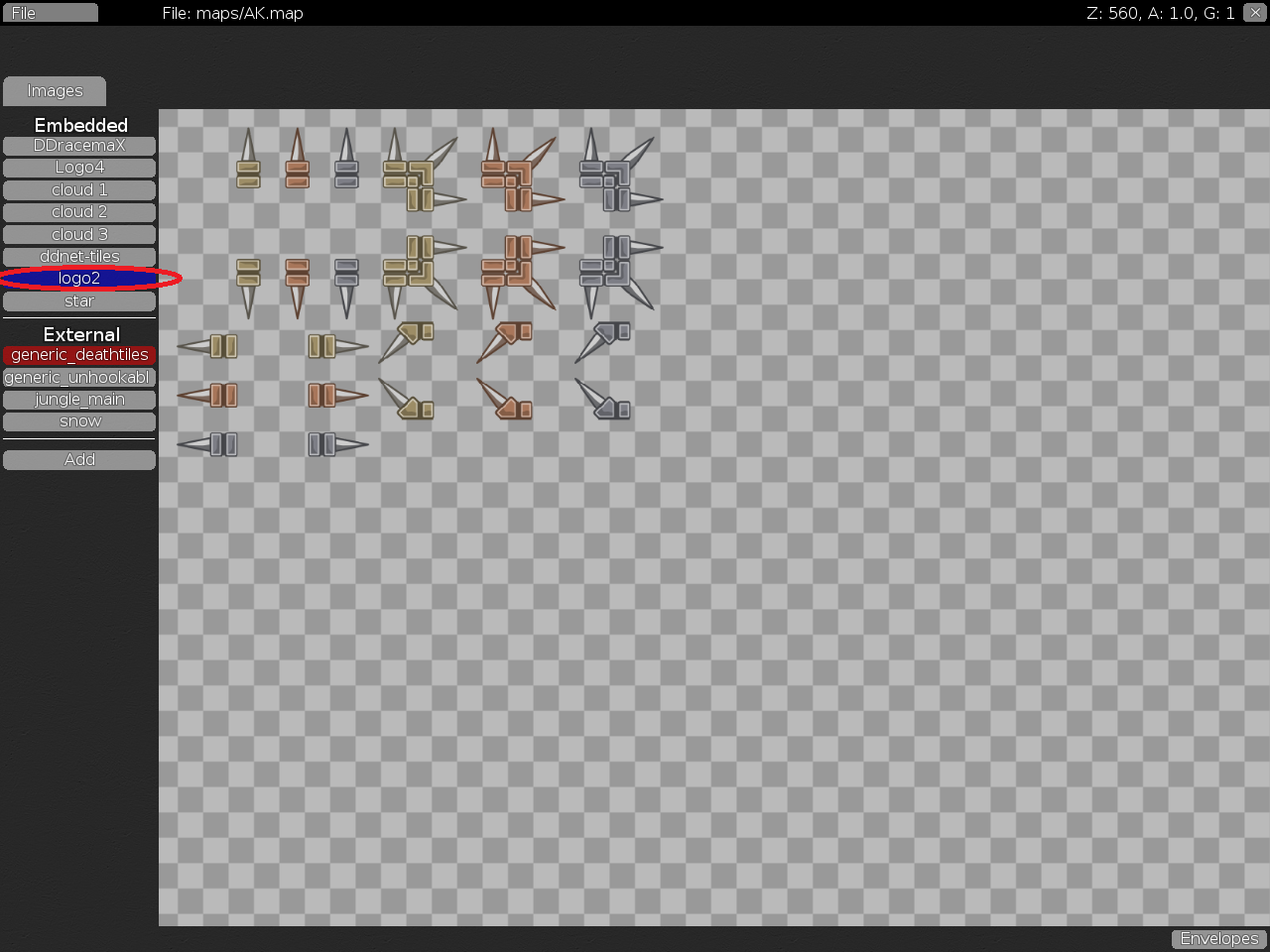Select the DDracemaX embedded image

(79, 146)
